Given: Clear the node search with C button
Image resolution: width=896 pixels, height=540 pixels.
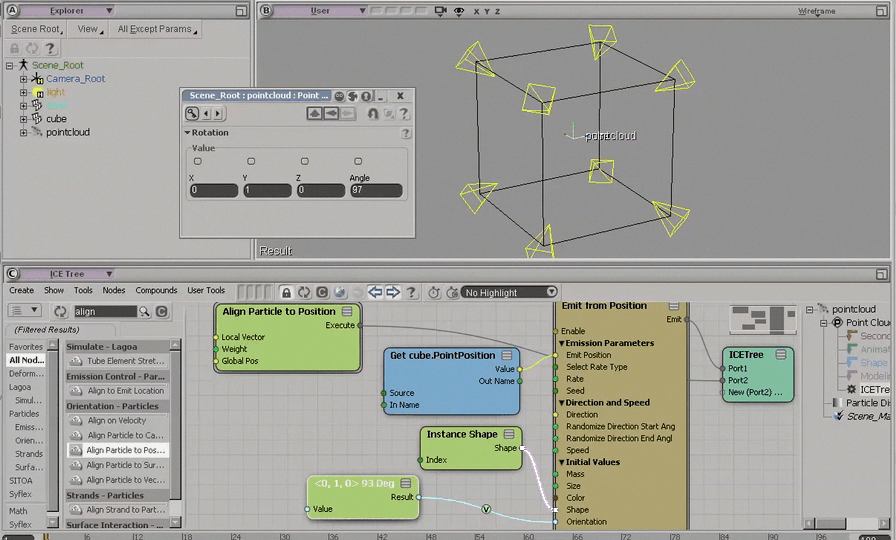Looking at the screenshot, I should tap(162, 311).
